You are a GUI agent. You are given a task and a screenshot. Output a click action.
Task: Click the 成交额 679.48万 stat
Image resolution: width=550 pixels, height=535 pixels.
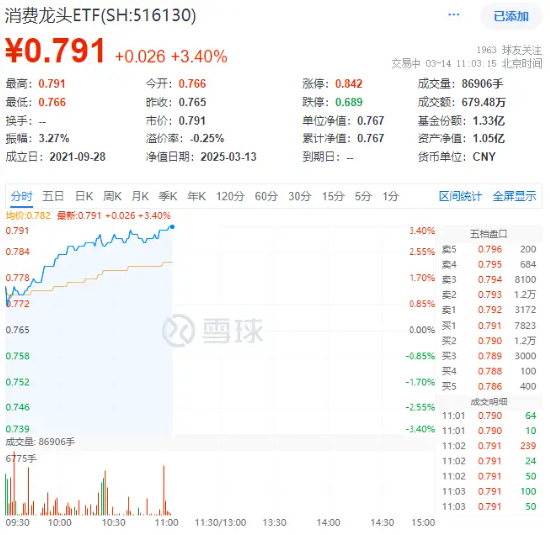click(x=461, y=102)
